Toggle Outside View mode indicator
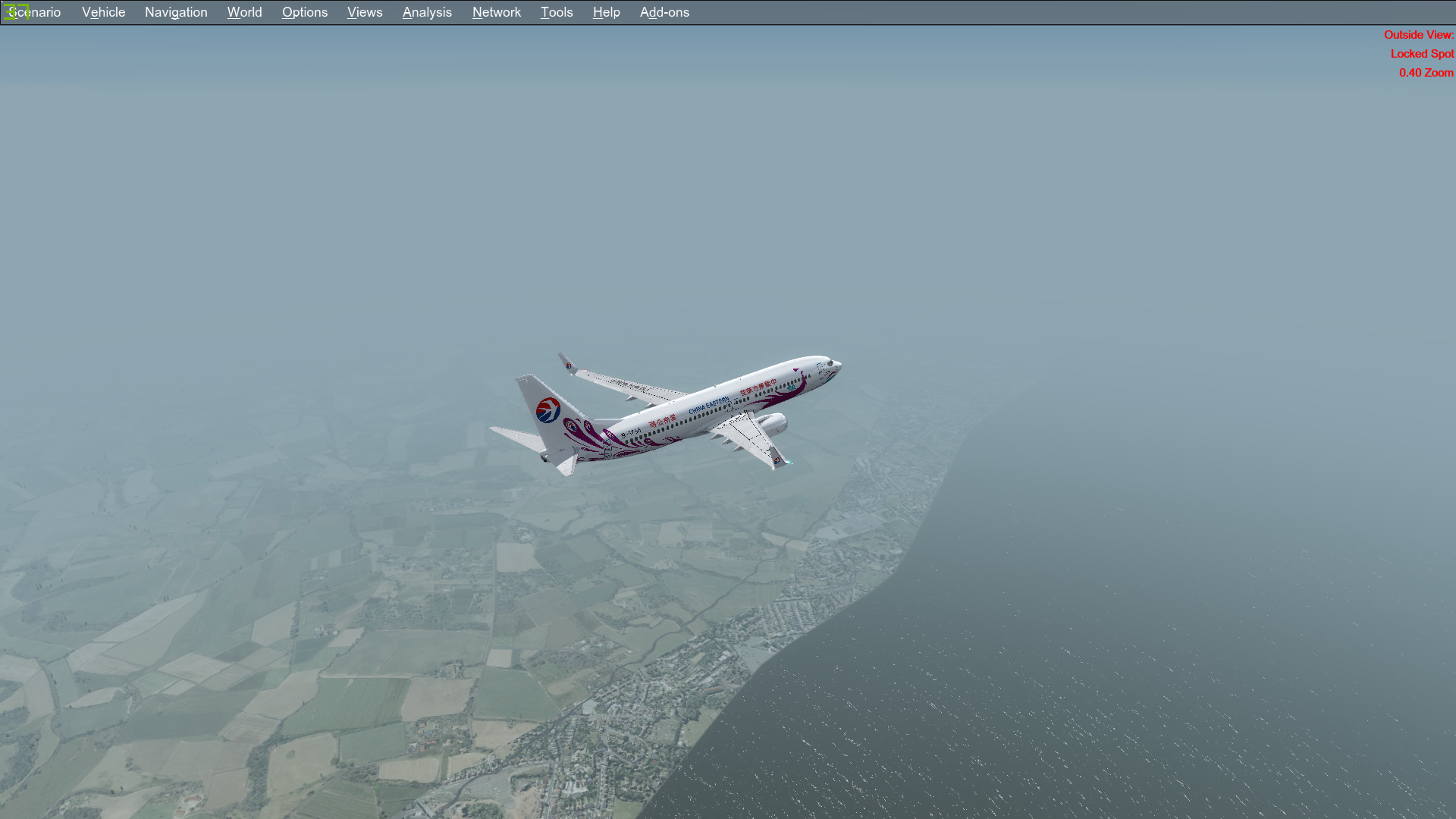 [x=1418, y=35]
